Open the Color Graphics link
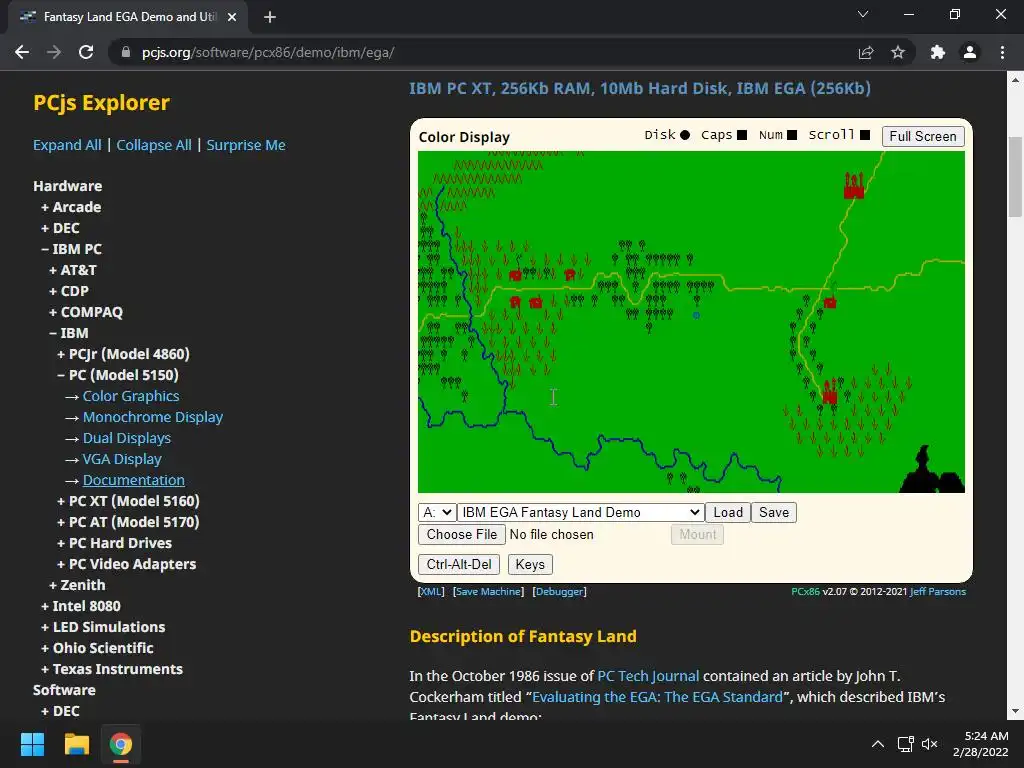The image size is (1024, 768). point(131,396)
